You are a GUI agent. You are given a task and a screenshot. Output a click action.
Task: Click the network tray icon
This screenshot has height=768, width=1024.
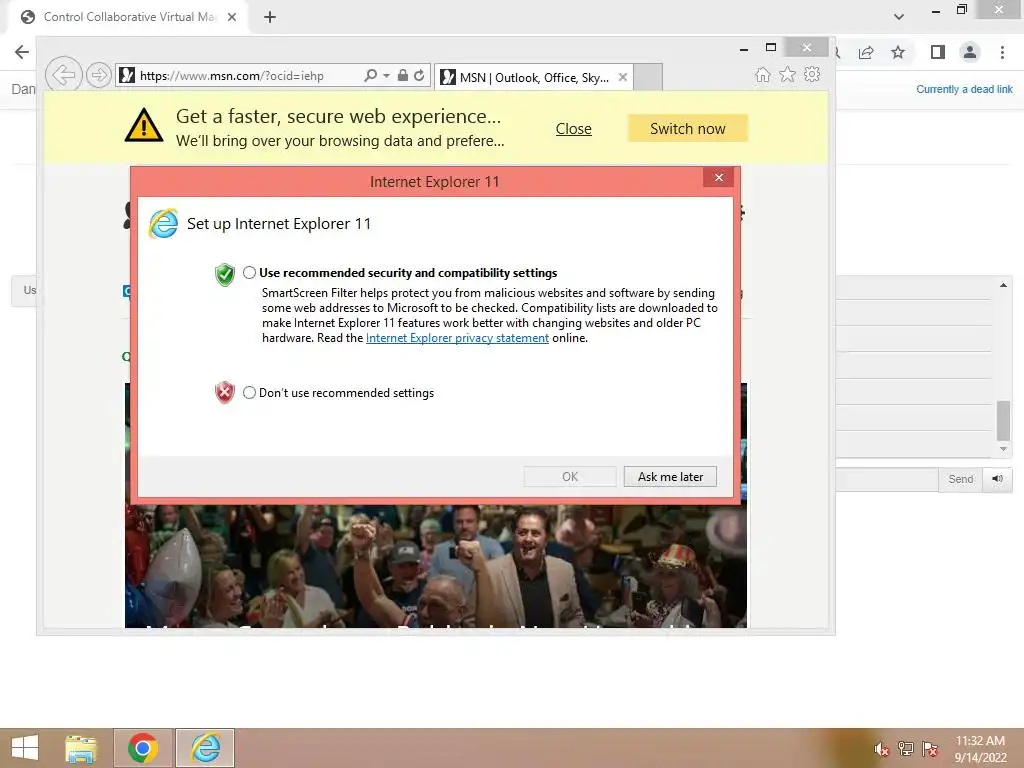[906, 749]
